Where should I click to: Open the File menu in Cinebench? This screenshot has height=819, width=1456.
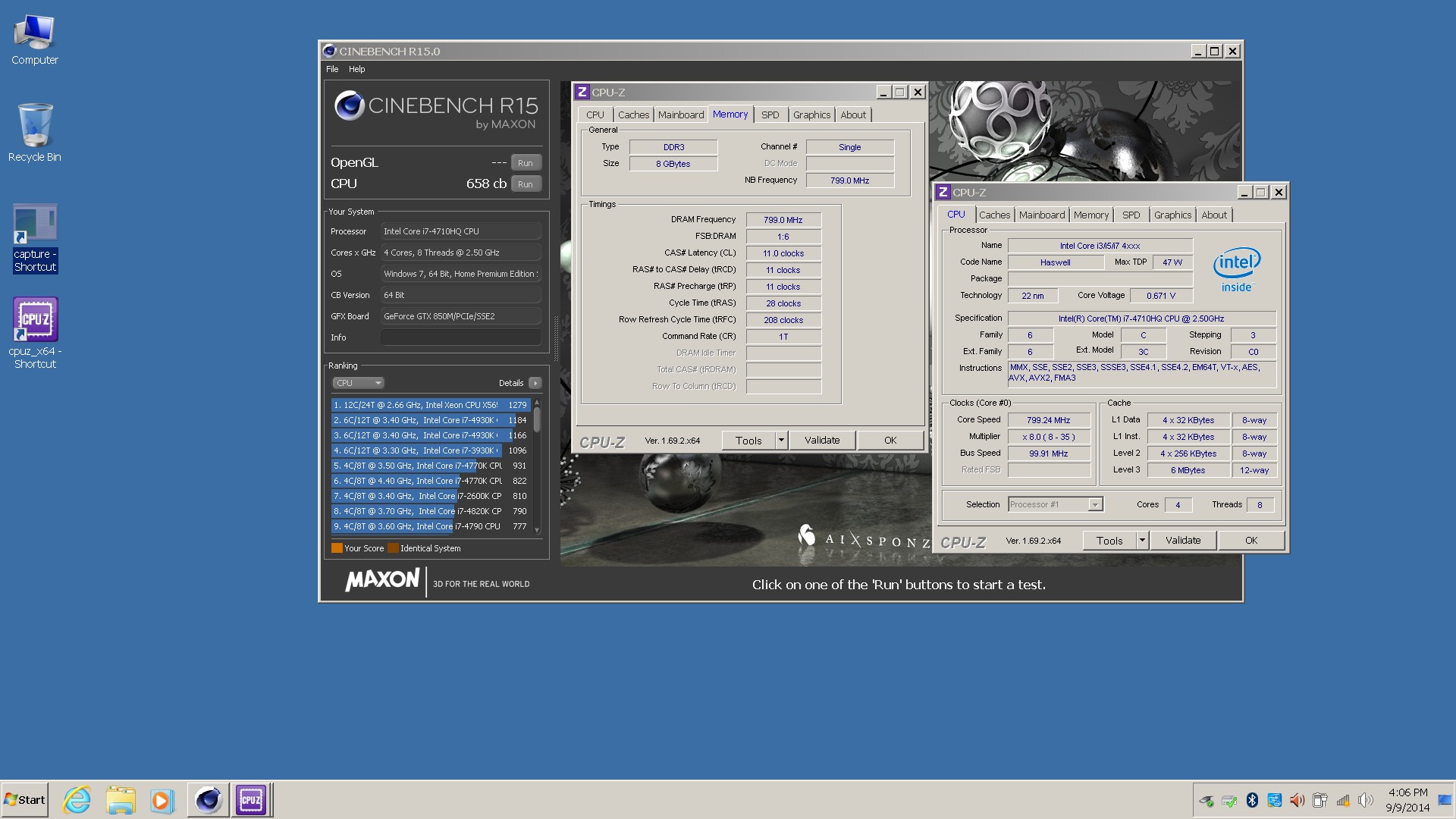(x=332, y=69)
